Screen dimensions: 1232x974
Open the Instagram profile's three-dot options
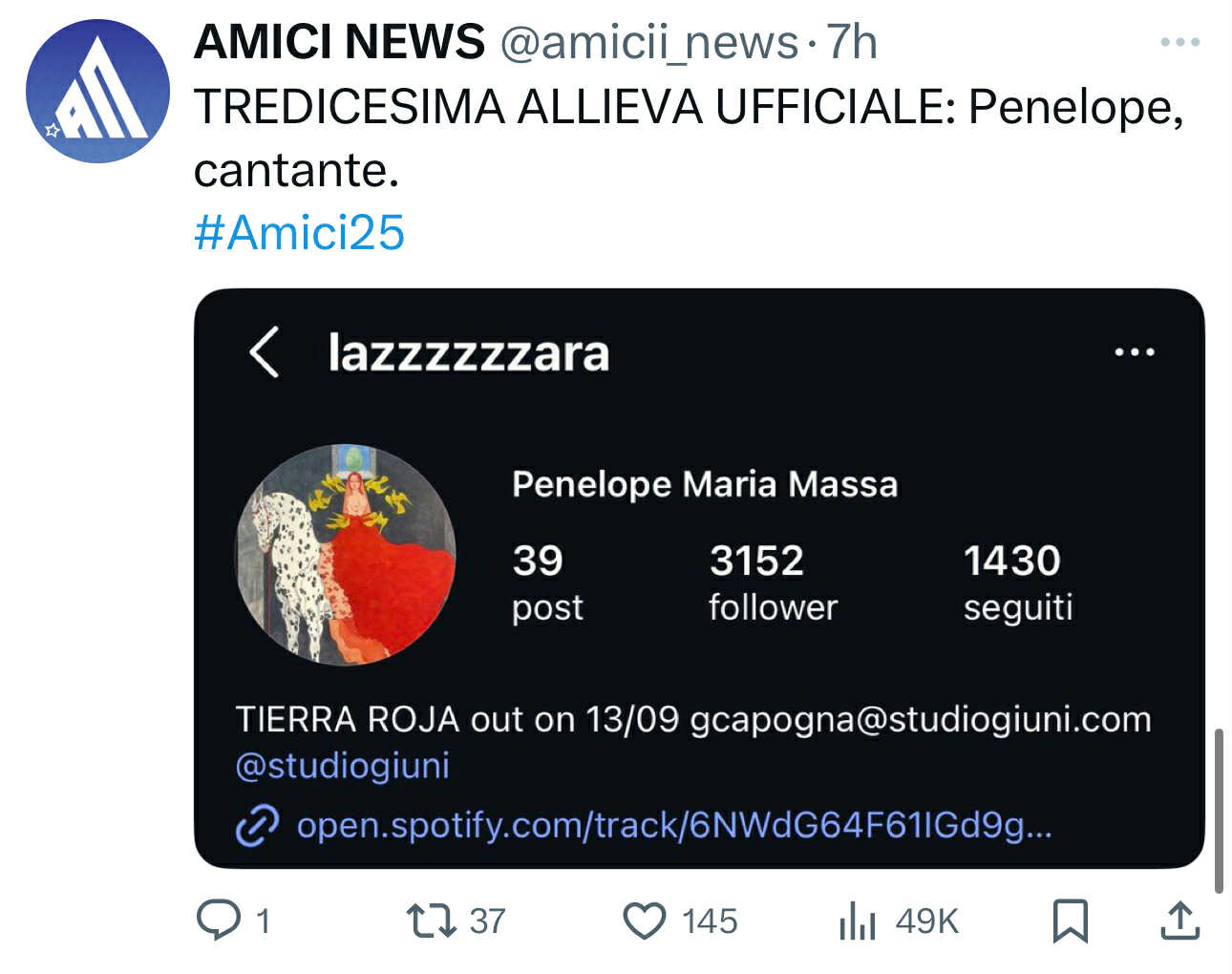[x=1135, y=352]
